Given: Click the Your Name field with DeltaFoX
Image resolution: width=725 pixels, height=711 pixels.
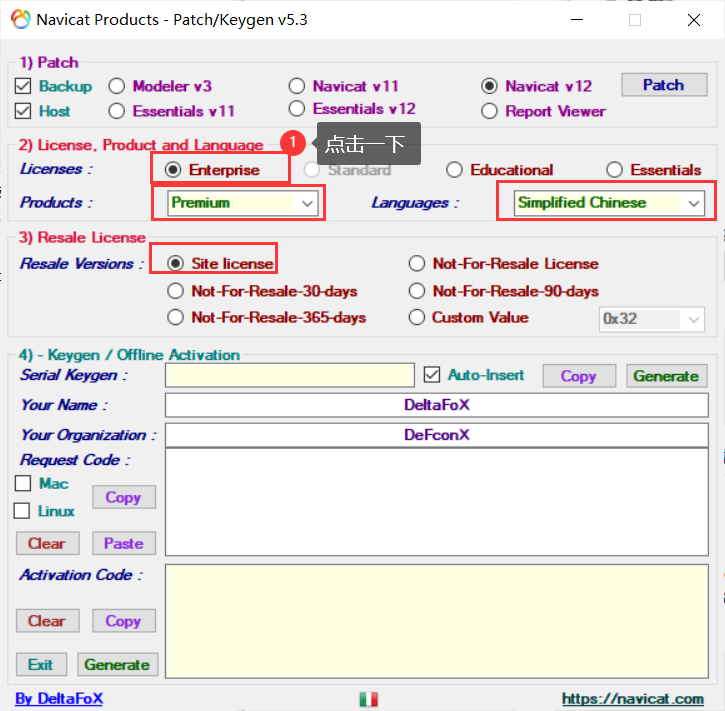Looking at the screenshot, I should pos(436,405).
